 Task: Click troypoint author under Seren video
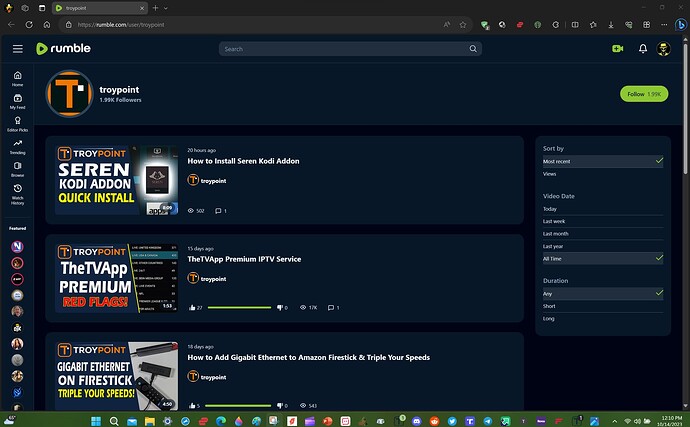pos(207,180)
